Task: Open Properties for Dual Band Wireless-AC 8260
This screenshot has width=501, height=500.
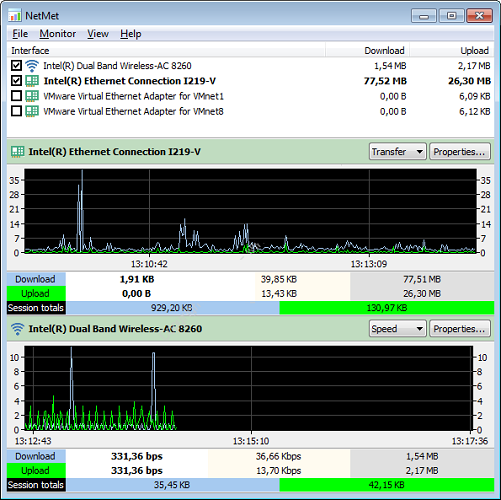Action: [x=460, y=329]
